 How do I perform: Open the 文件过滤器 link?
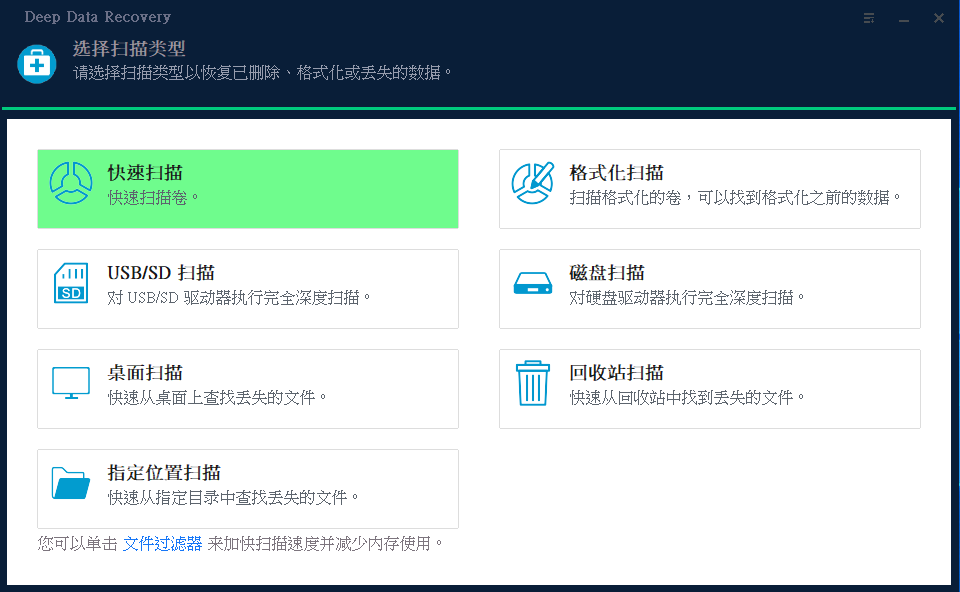click(x=162, y=543)
